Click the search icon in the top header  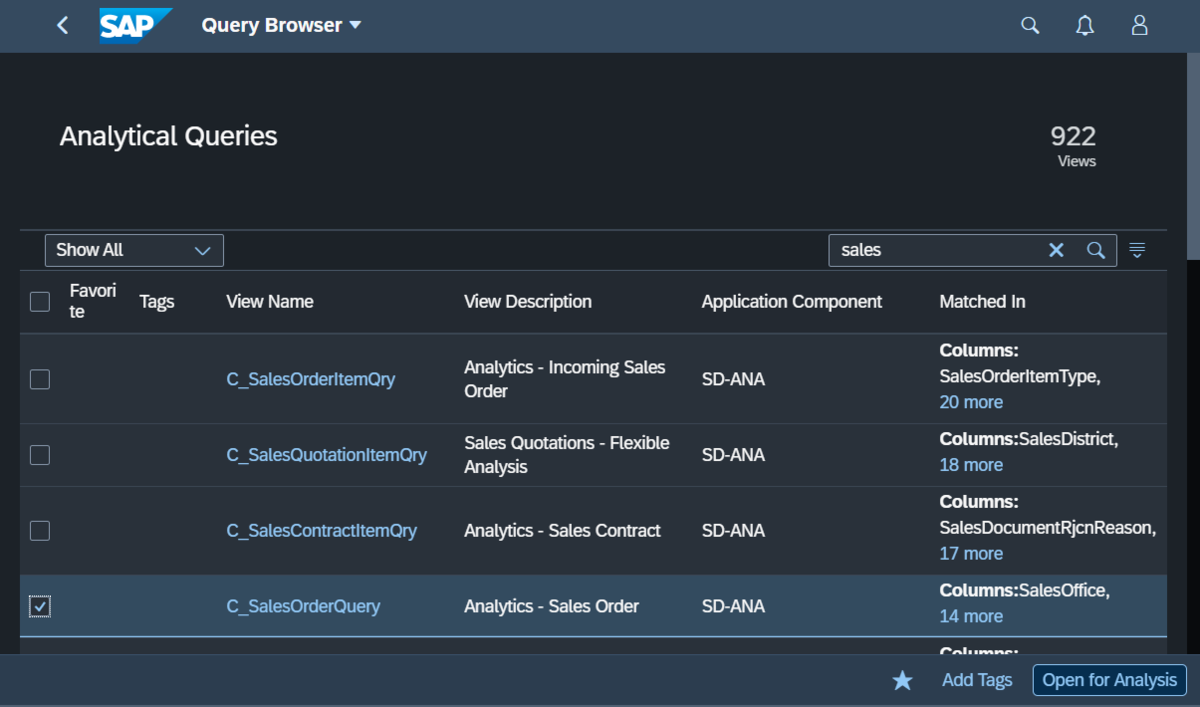[1029, 25]
